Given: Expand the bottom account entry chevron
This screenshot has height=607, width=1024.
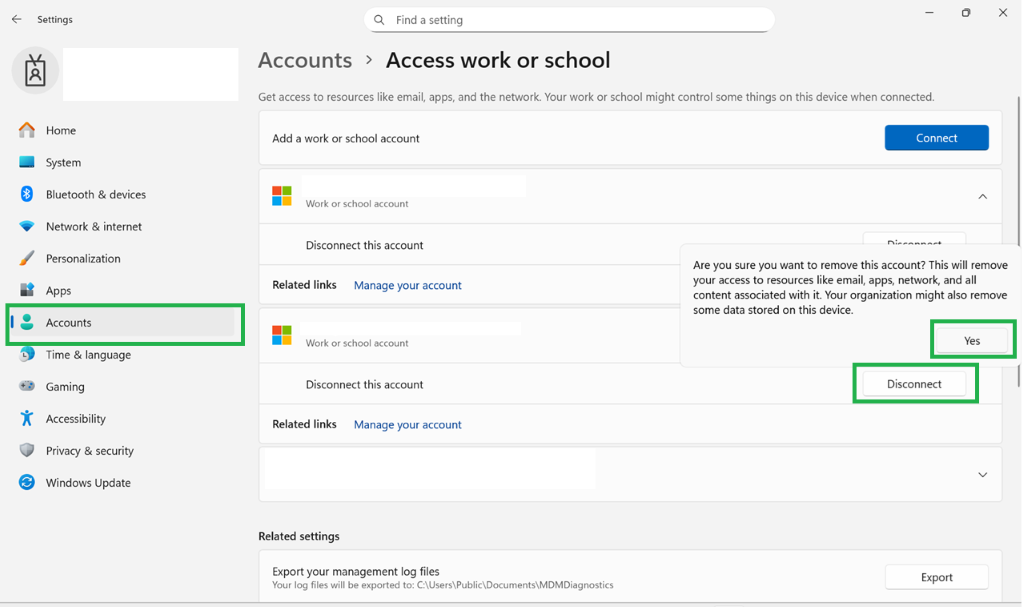Looking at the screenshot, I should click(982, 474).
